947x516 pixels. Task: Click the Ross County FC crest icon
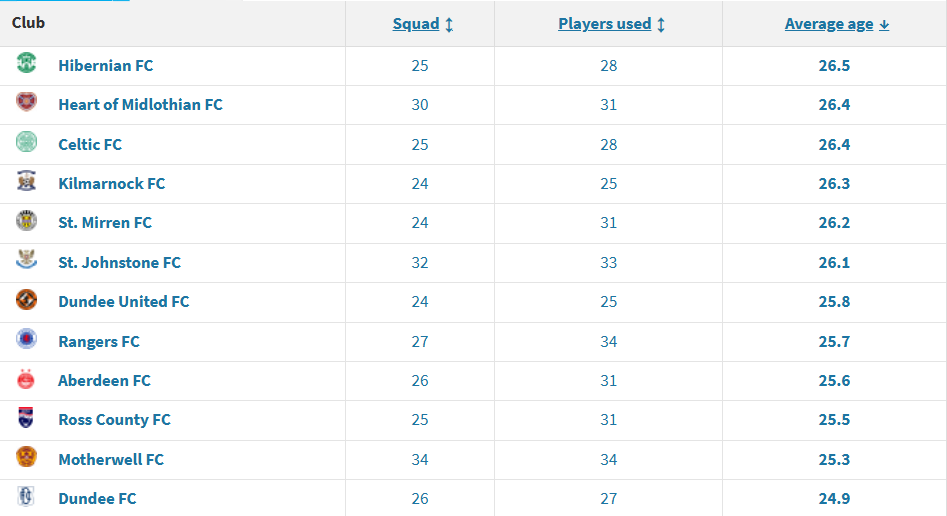pyautogui.click(x=26, y=418)
